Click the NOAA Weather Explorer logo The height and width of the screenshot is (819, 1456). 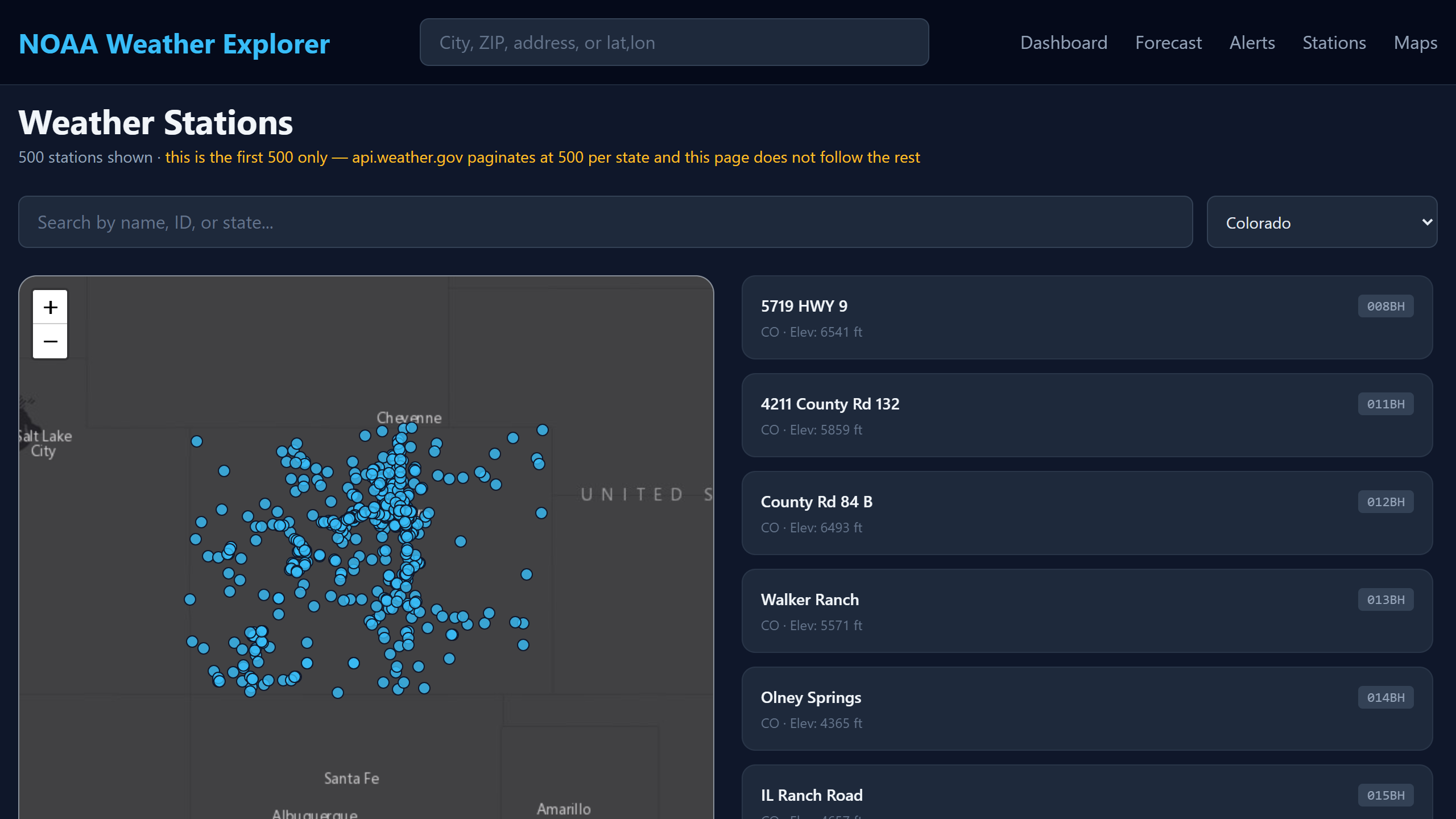point(174,44)
